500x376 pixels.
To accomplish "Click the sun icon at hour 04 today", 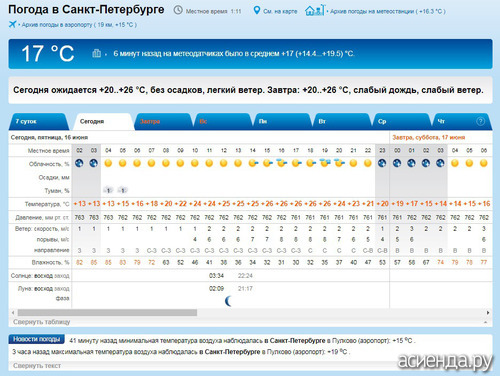I will (x=108, y=163).
